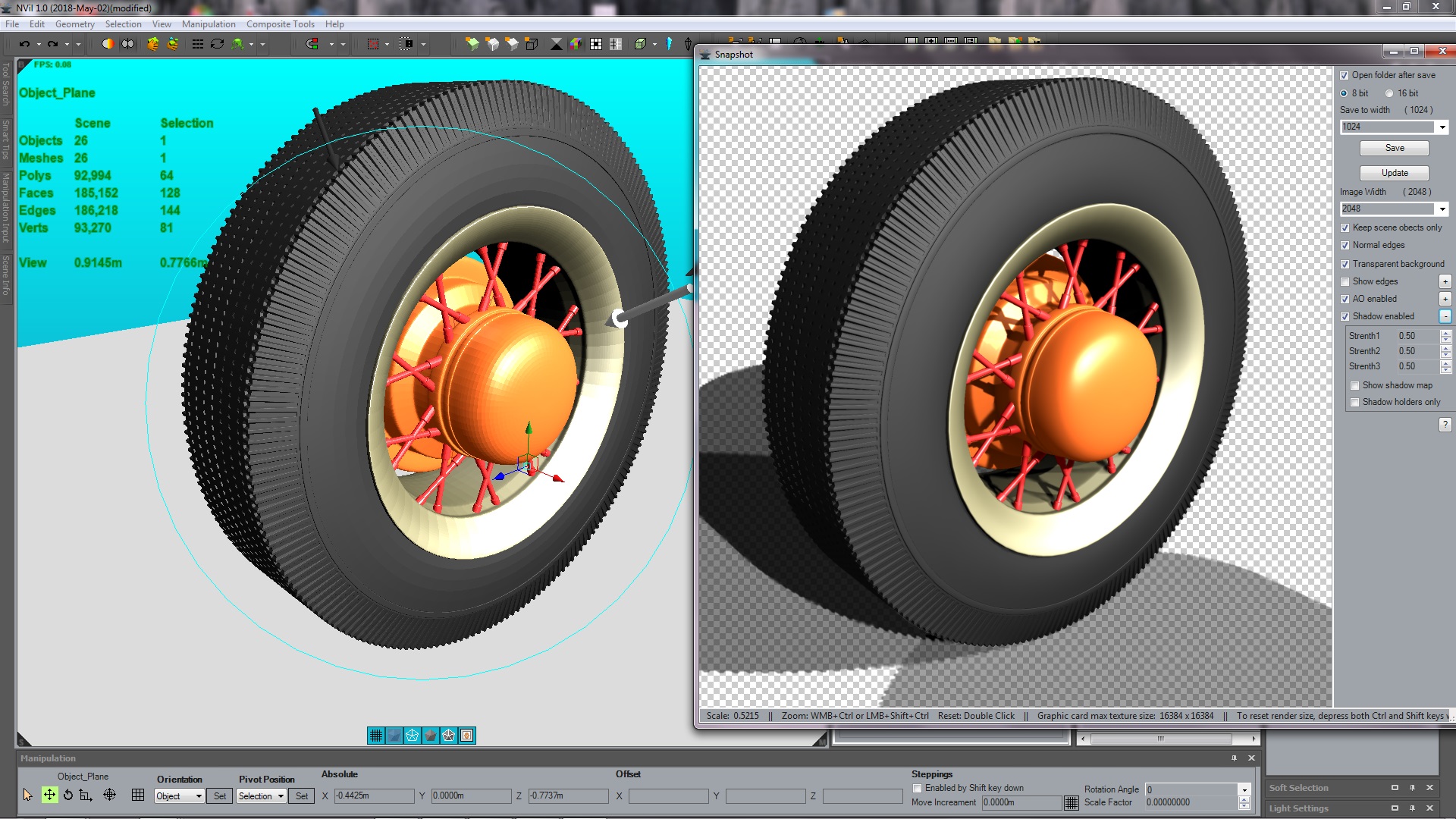
Task: Click the Undo icon in the toolbar
Action: pyautogui.click(x=24, y=44)
